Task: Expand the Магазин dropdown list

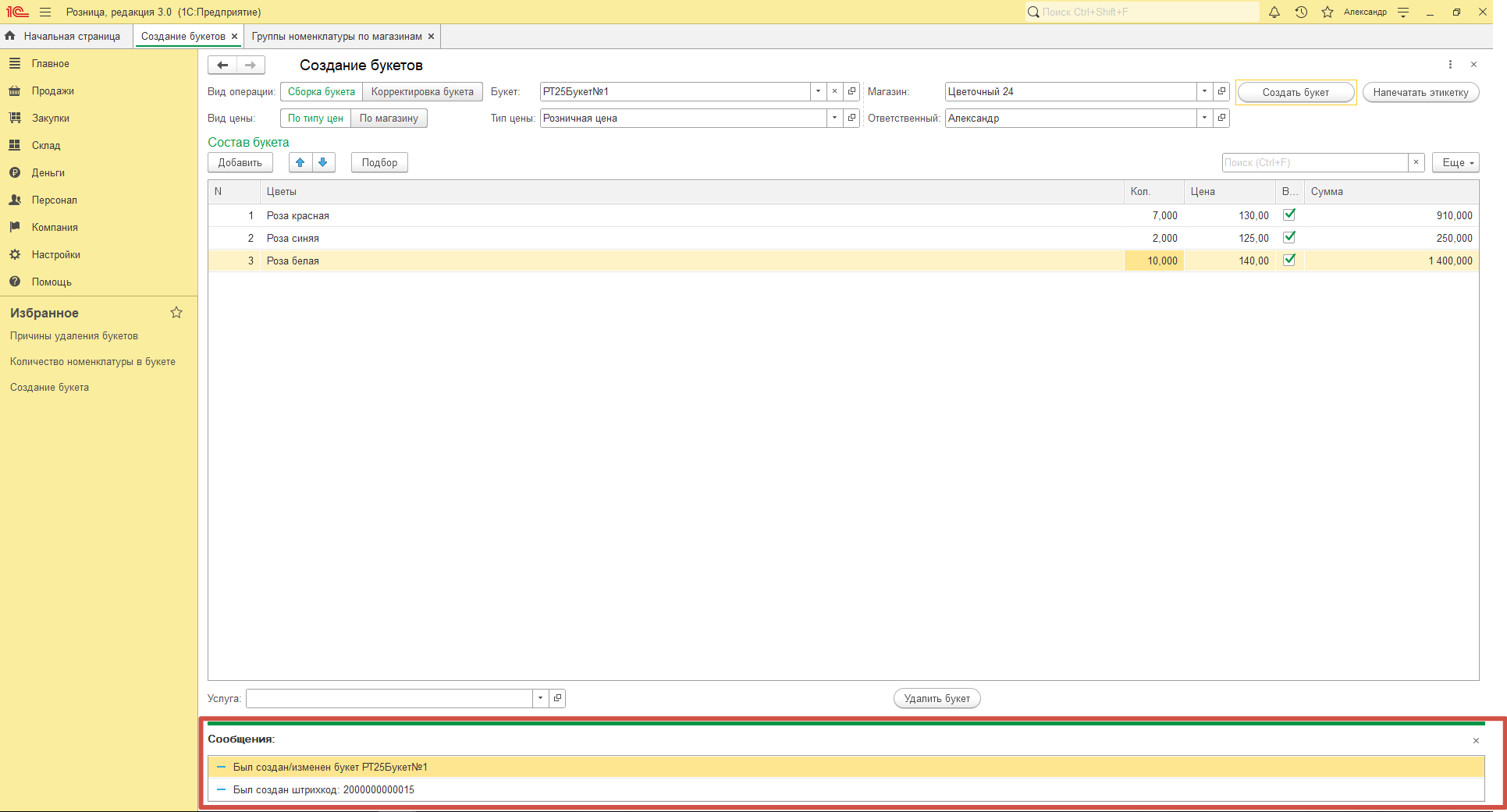Action: click(1204, 91)
